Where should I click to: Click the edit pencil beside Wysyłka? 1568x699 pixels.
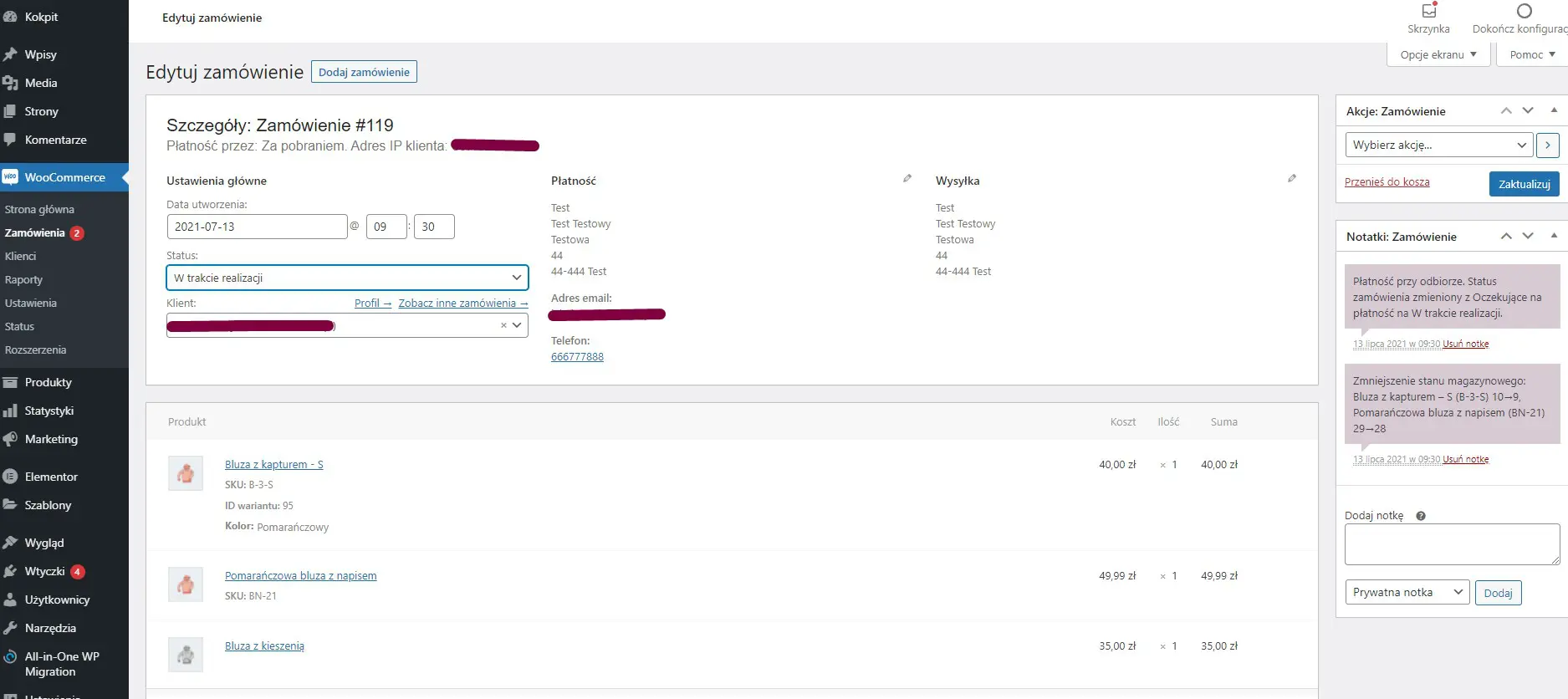(x=1292, y=179)
